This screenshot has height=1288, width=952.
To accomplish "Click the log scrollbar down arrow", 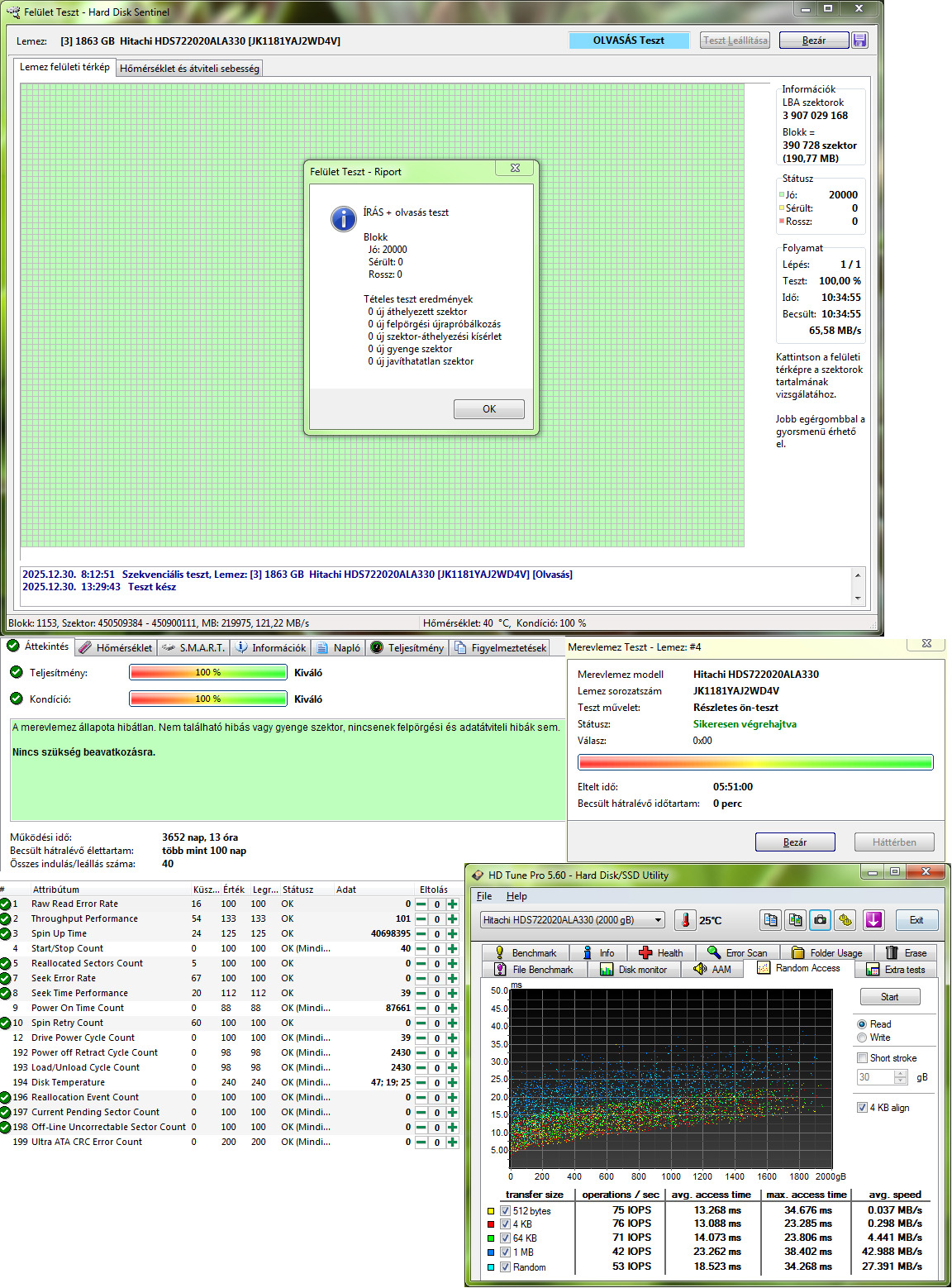I will coord(858,598).
